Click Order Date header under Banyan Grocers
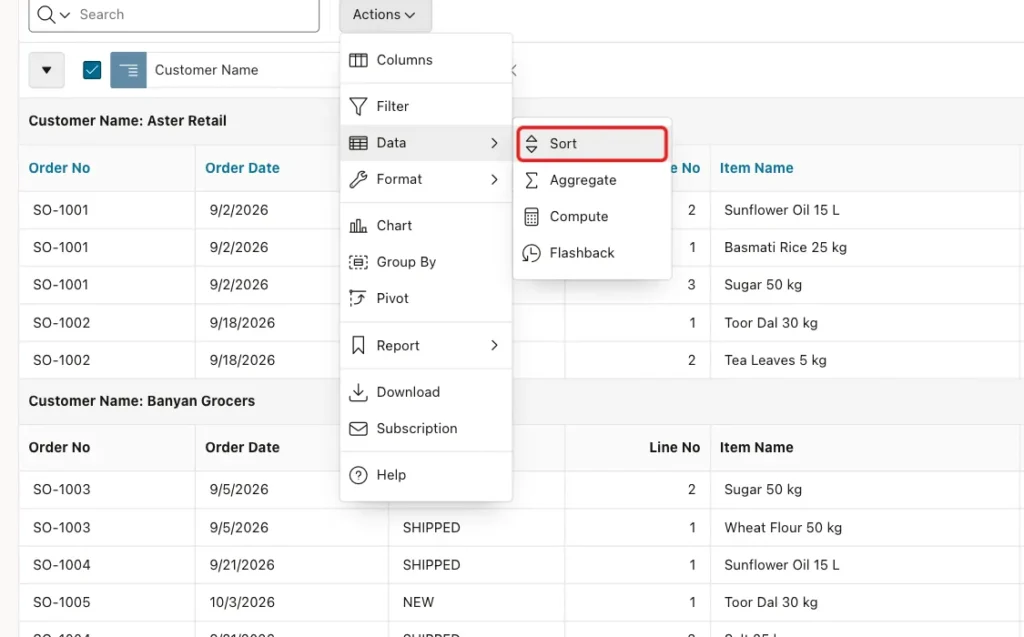Image resolution: width=1024 pixels, height=637 pixels. click(x=242, y=448)
